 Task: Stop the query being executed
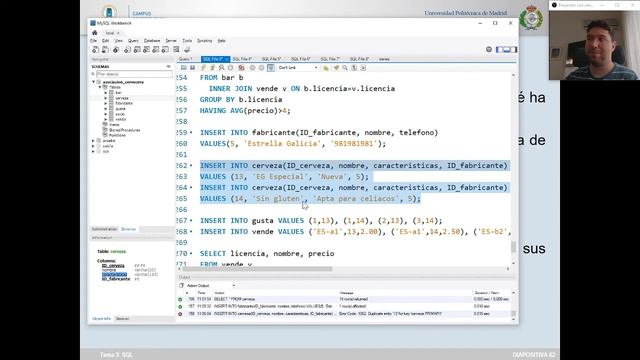(x=231, y=68)
